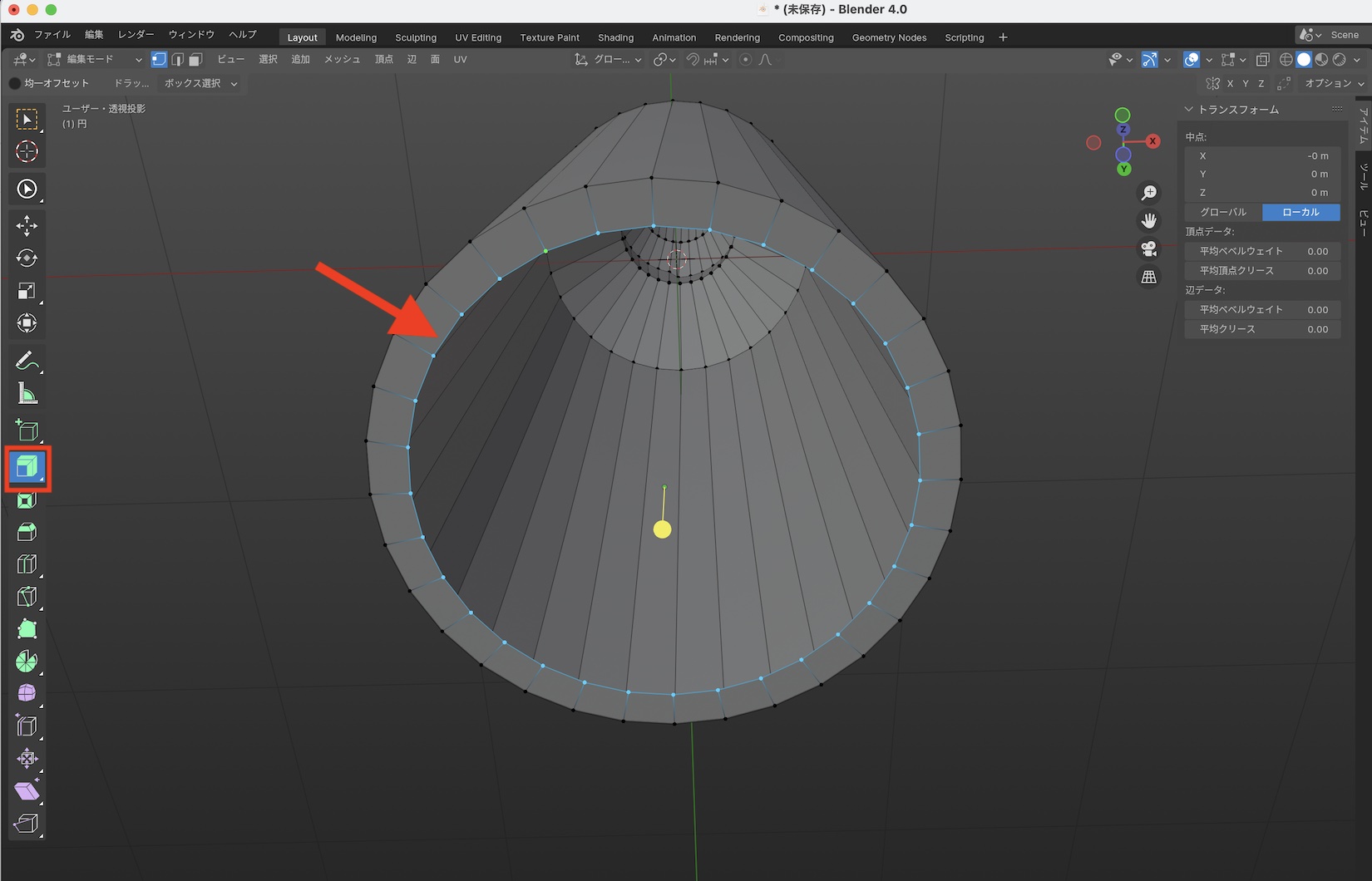Switch to face select mode
This screenshot has width=1372, height=881.
coord(195,60)
